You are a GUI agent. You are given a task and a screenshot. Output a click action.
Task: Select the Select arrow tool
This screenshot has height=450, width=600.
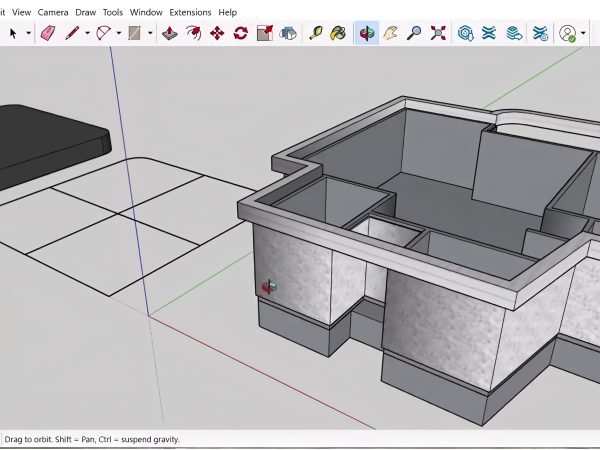(x=13, y=33)
